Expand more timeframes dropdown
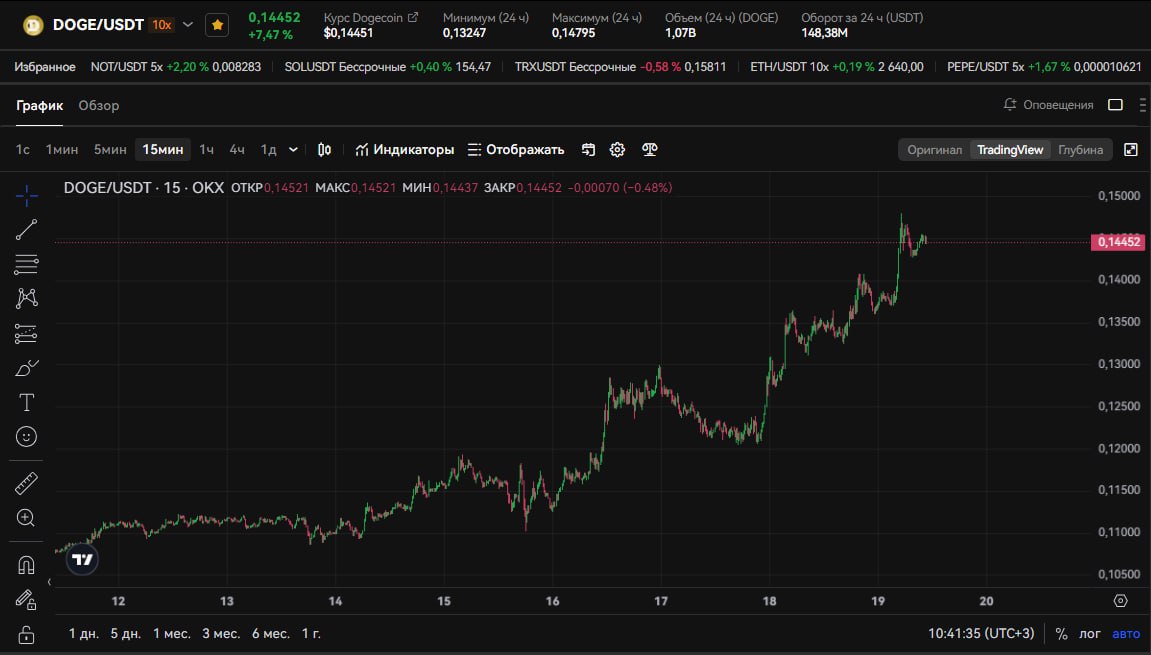The width and height of the screenshot is (1151, 655). tap(293, 150)
